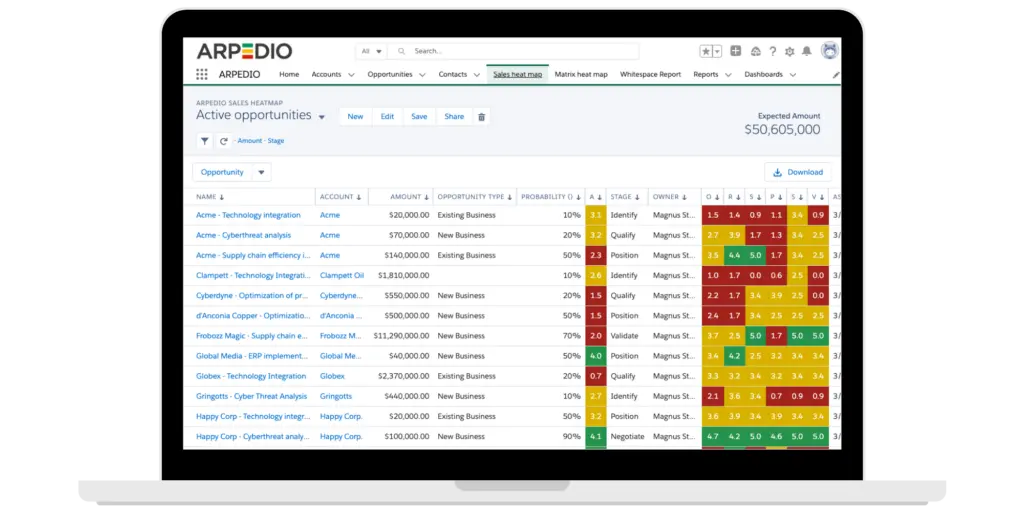
Task: Sort by the OPPORTUNITY TYPE column arrow
Action: coord(509,197)
